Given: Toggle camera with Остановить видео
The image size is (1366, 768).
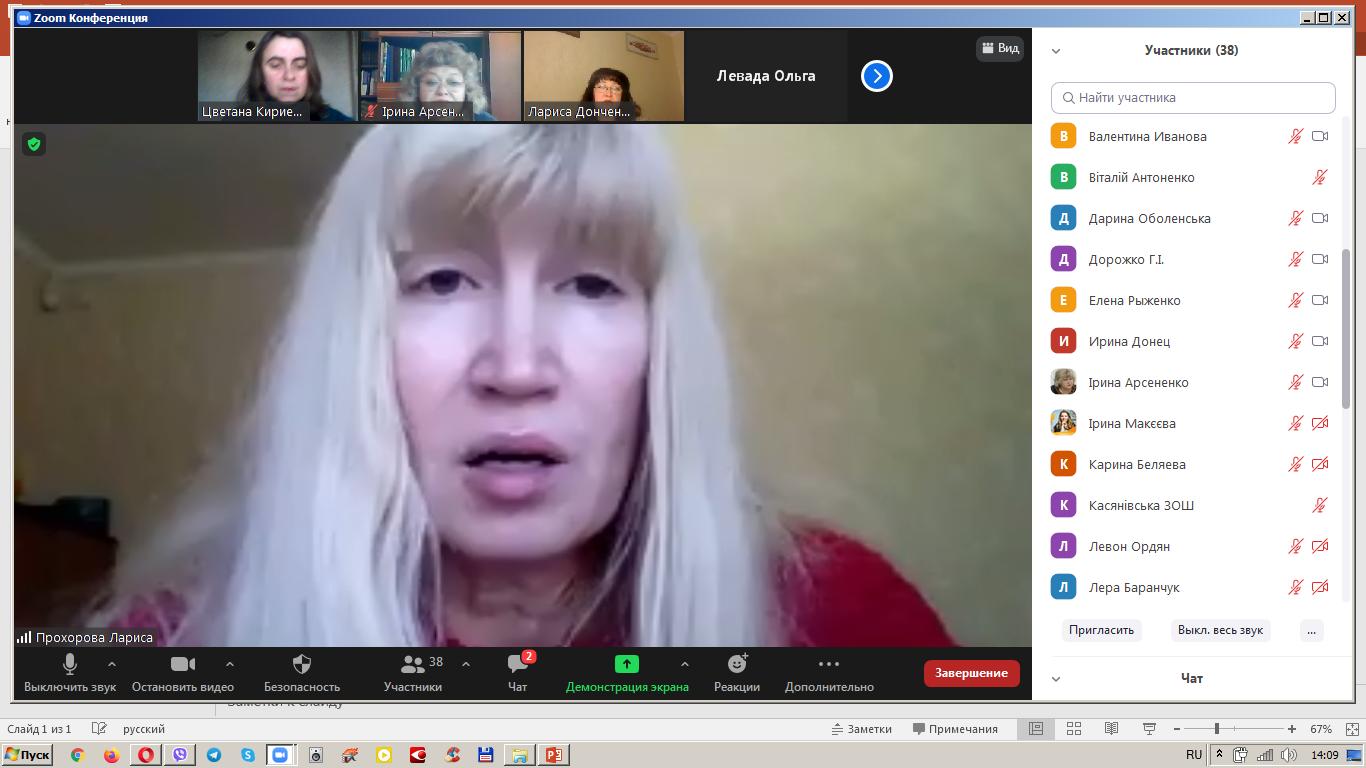Looking at the screenshot, I should click(182, 664).
